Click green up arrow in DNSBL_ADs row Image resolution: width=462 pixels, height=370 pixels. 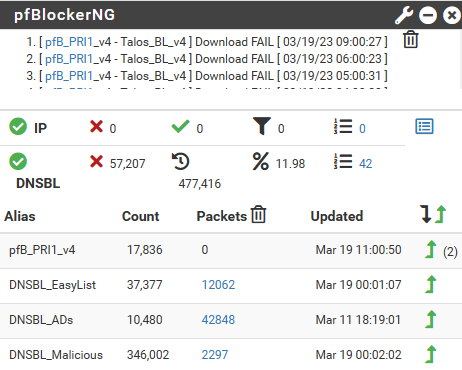point(431,319)
